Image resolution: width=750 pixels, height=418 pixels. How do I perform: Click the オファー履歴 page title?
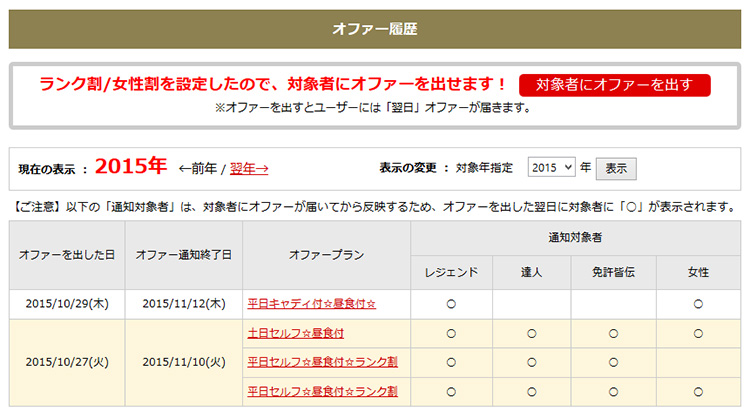point(375,29)
